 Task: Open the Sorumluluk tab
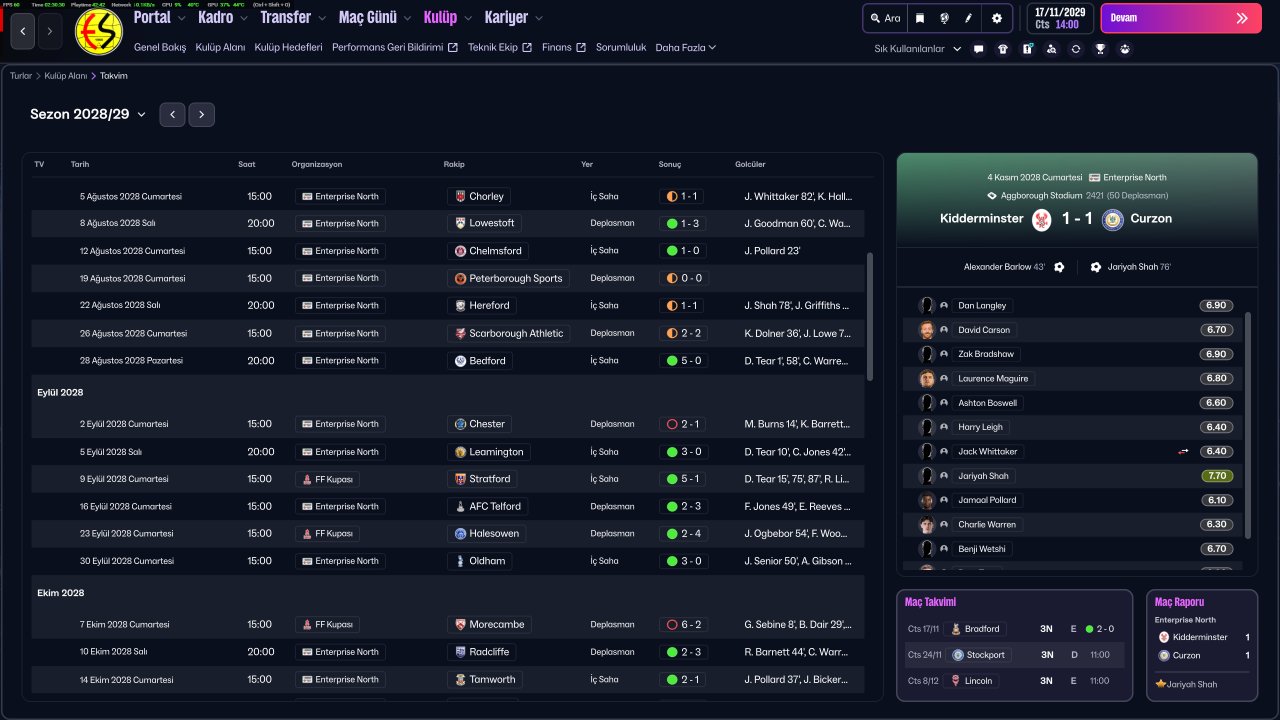pyautogui.click(x=621, y=48)
